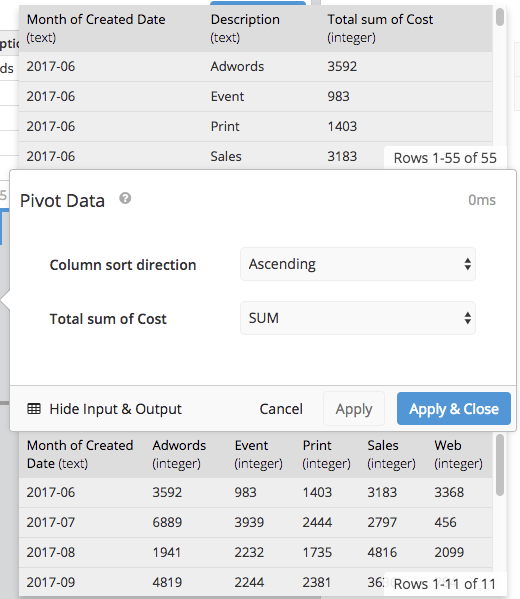Click the Event row in the input table

[255, 96]
